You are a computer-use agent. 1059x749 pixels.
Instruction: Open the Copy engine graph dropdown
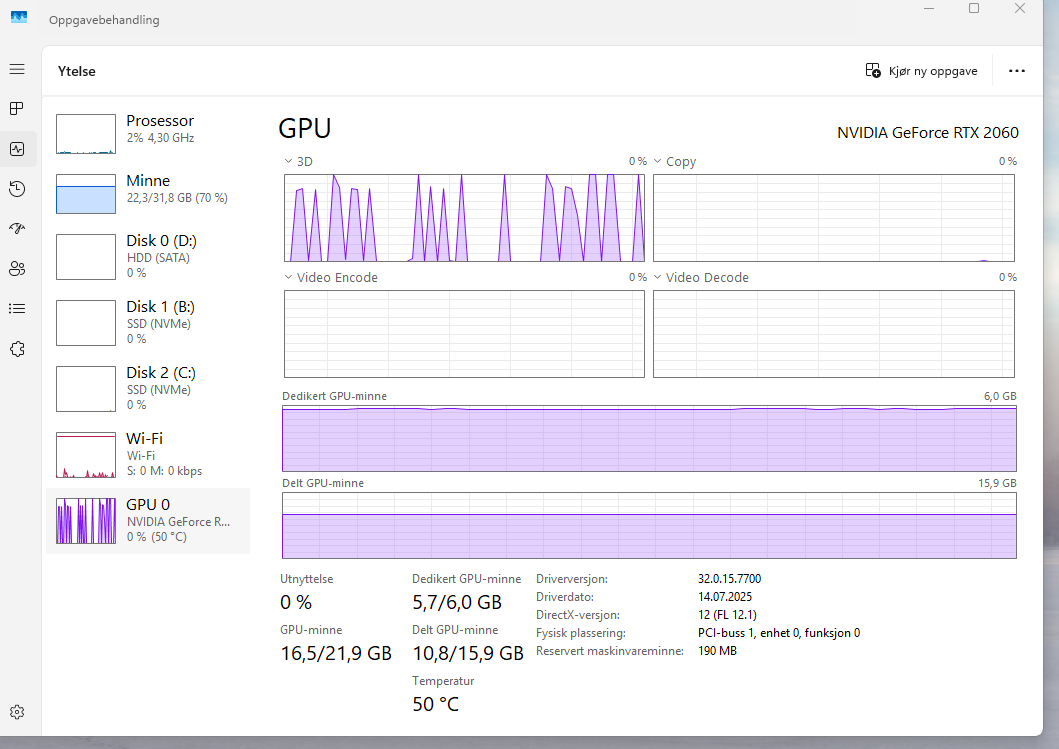click(659, 162)
